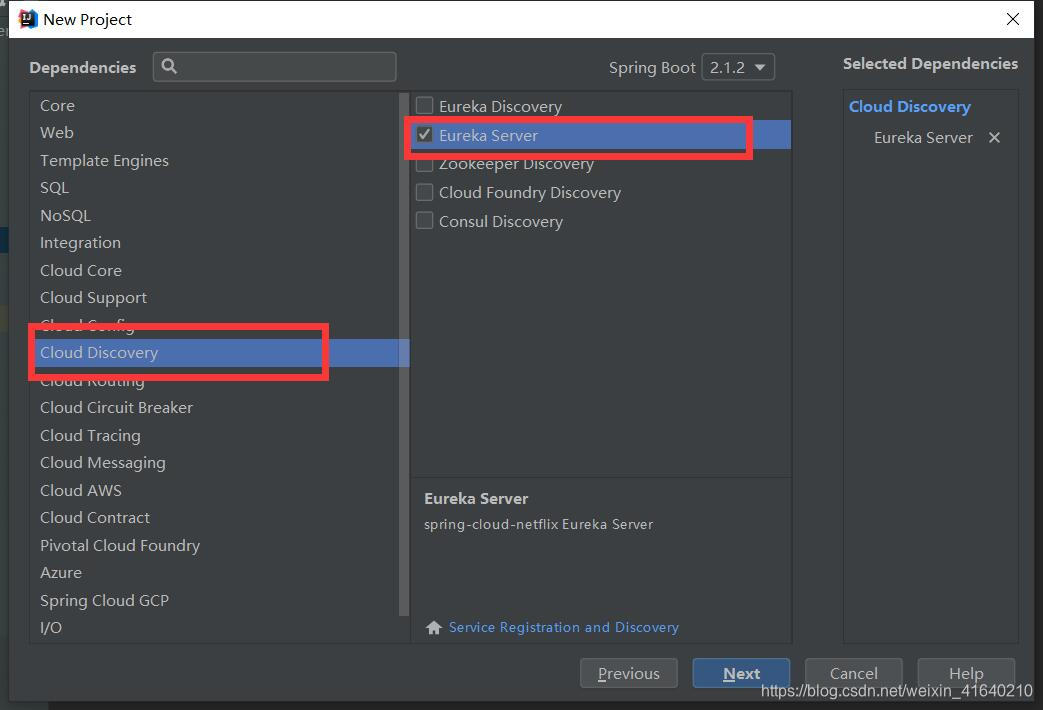1043x710 pixels.
Task: Click the category list scrollbar
Action: pos(404,354)
